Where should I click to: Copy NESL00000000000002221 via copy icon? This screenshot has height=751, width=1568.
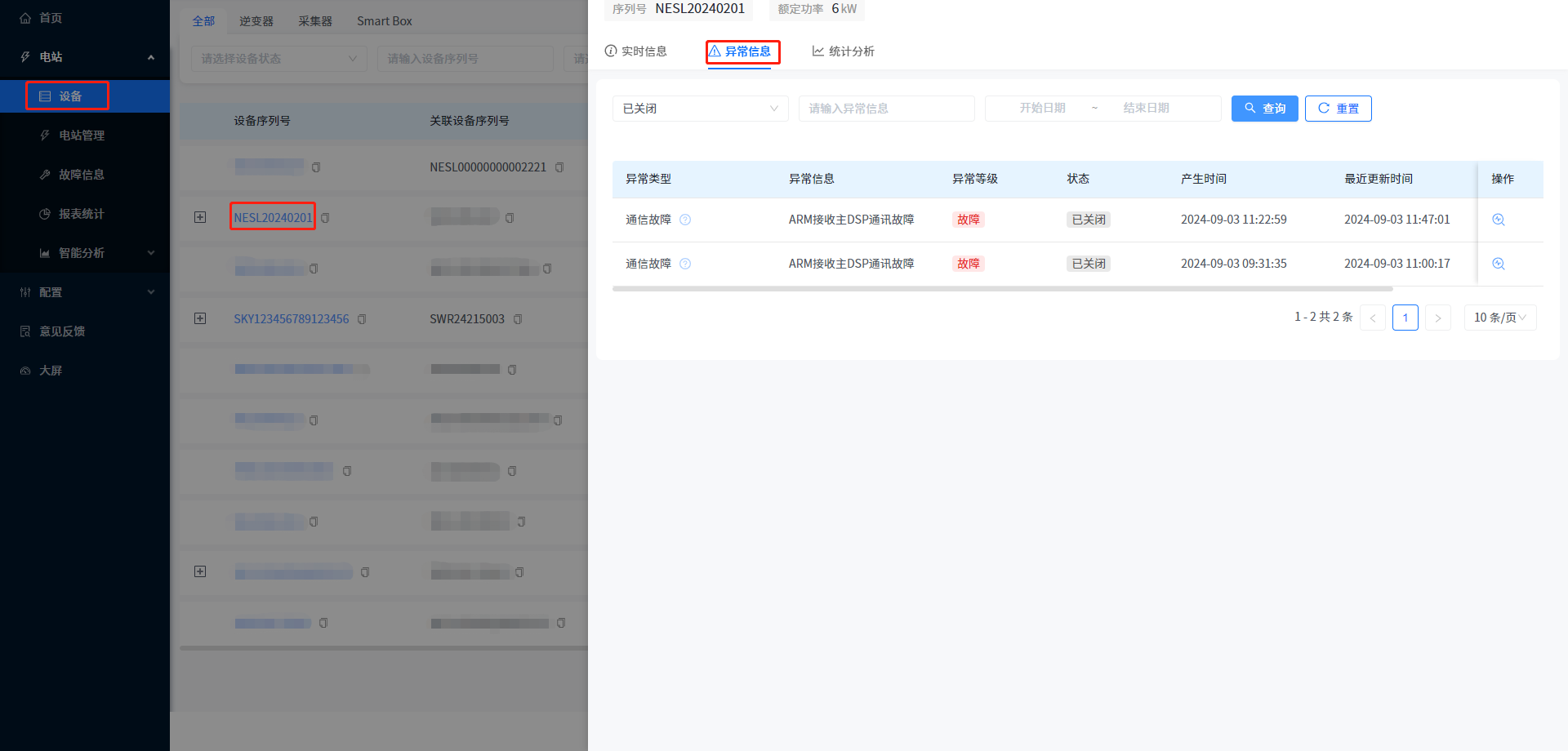[559, 167]
